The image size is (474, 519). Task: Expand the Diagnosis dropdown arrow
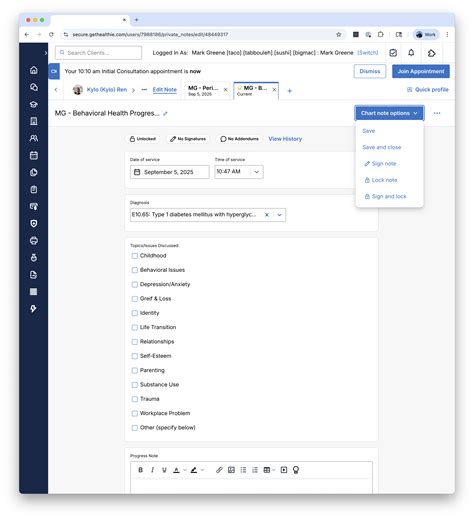[279, 215]
